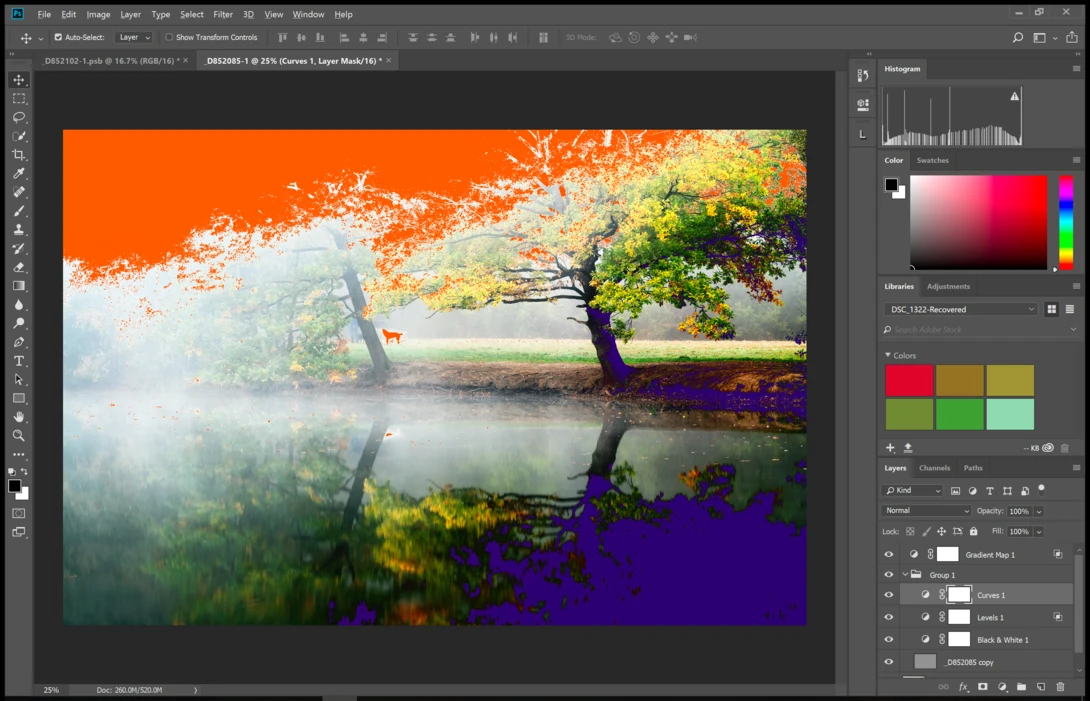Screen dimensions: 1090x701
Task: Toggle the layer filtering switch on or off
Action: click(1041, 490)
